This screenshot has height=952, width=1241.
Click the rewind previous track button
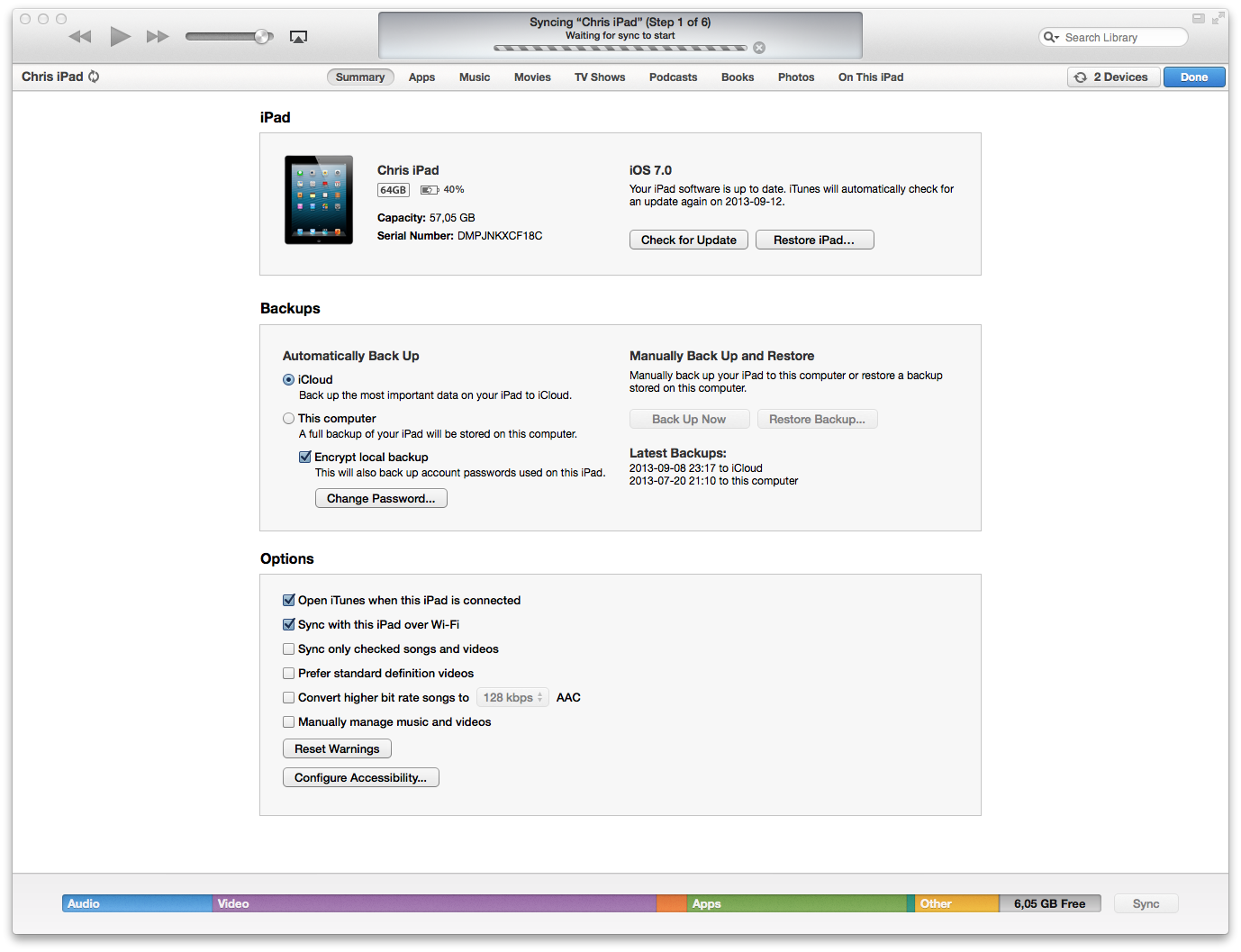[80, 36]
